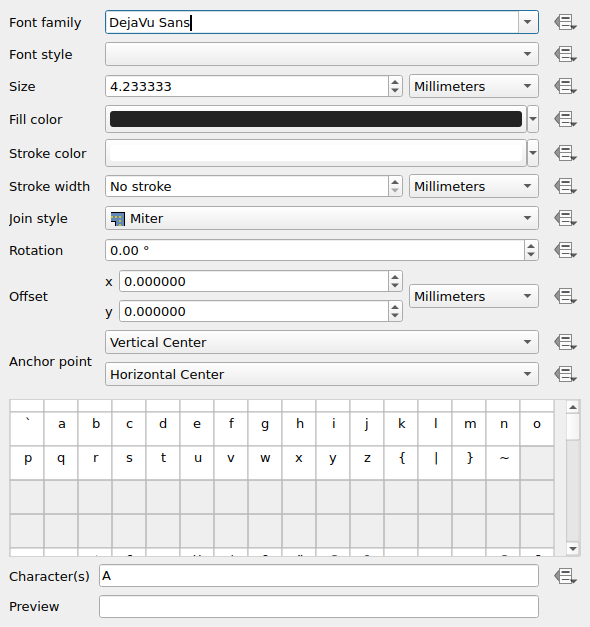Open the Fill color dropdown arrow
The image size is (590, 627).
(x=533, y=119)
